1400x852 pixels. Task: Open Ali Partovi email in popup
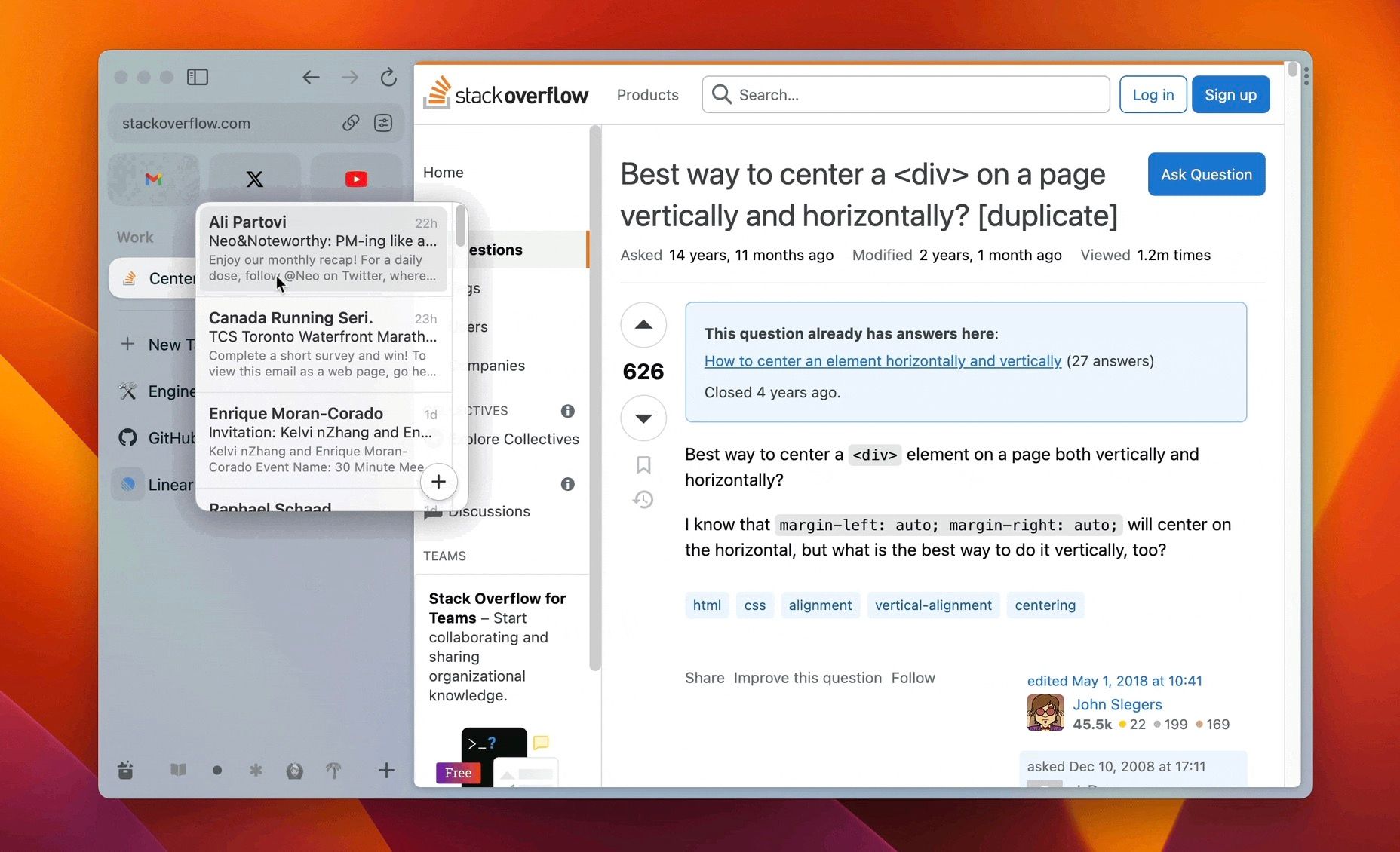[324, 248]
